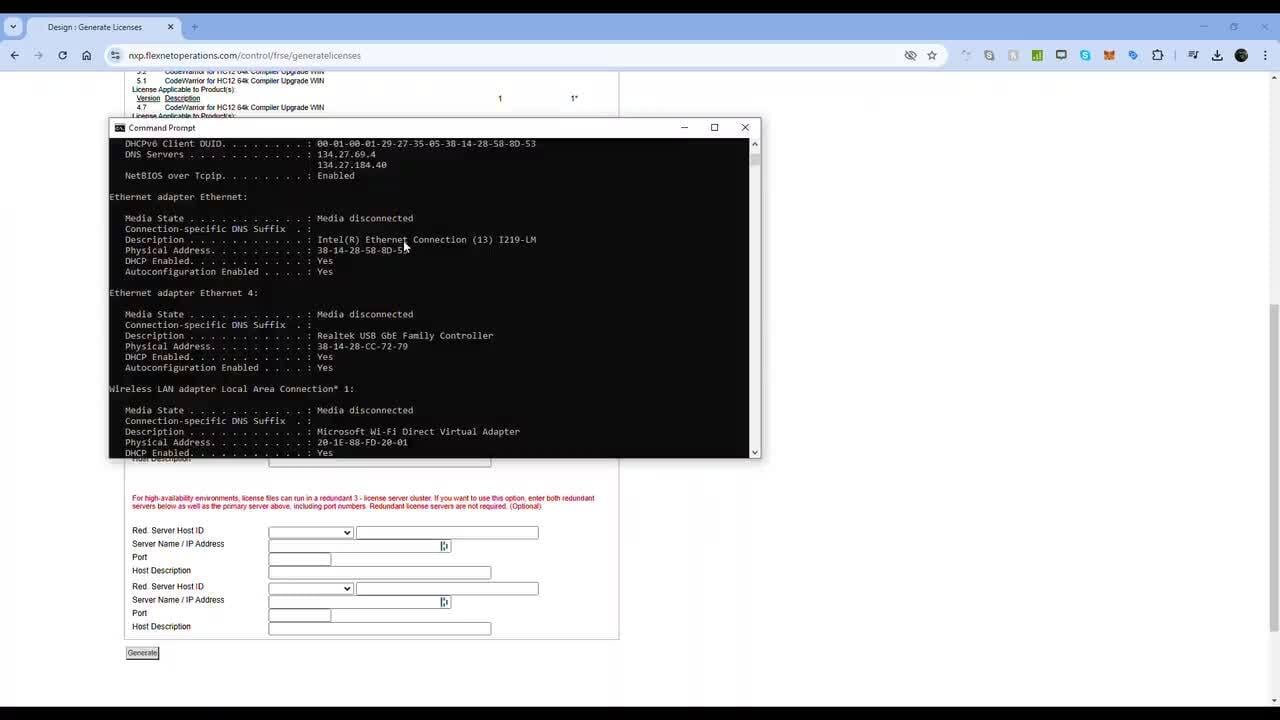
Task: Open a new browser tab
Action: coord(194,27)
